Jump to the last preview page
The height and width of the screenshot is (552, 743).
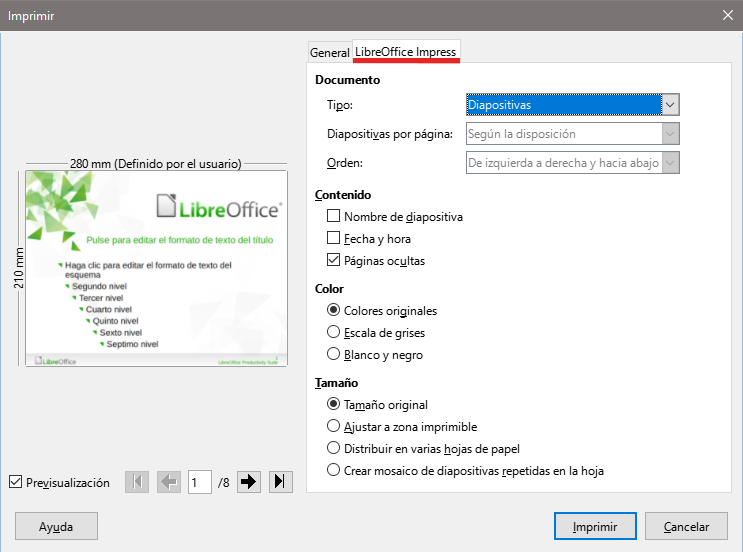pyautogui.click(x=281, y=482)
